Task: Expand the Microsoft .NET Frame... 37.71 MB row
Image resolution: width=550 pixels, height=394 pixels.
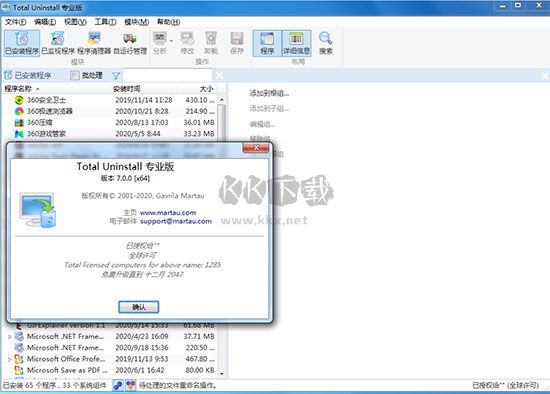Action: click(x=9, y=336)
